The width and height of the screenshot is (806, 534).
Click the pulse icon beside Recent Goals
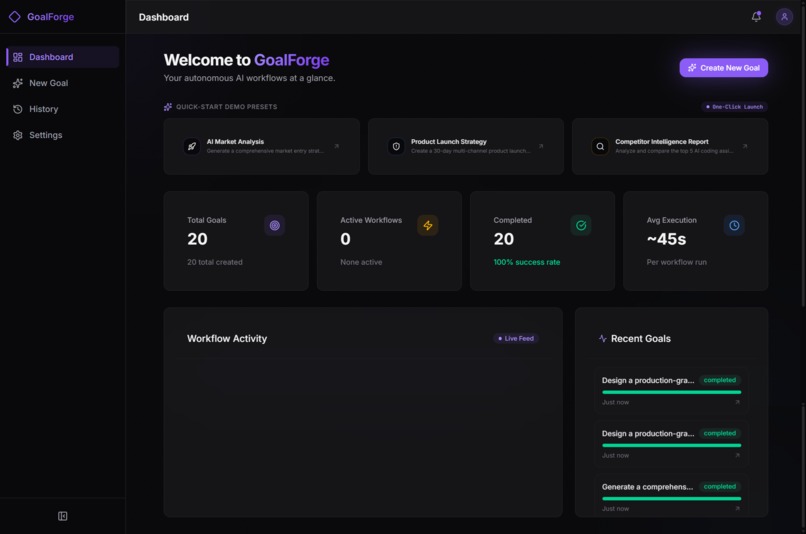602,338
